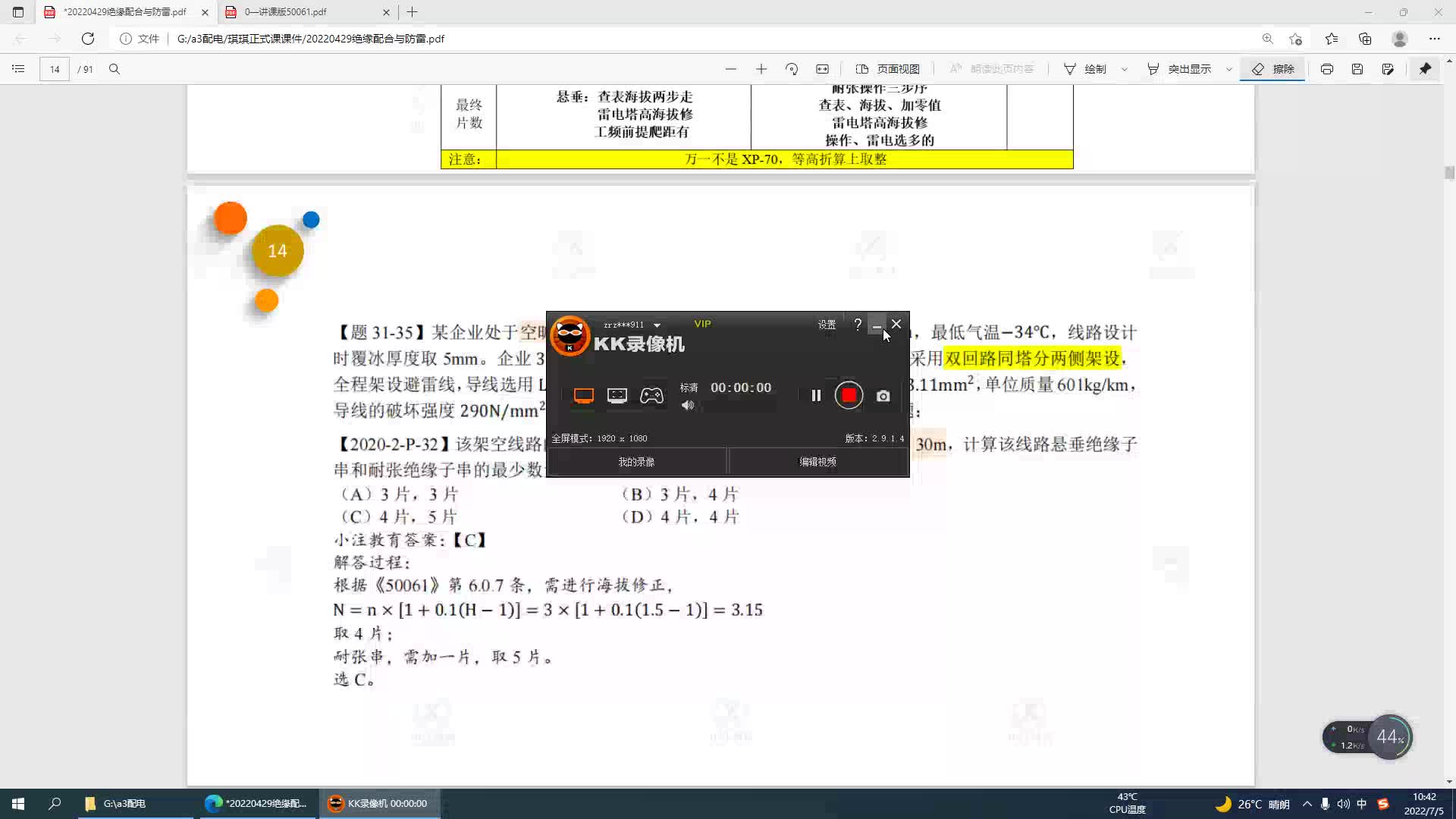
Task: Mute the recorder speaker icon
Action: coord(688,406)
